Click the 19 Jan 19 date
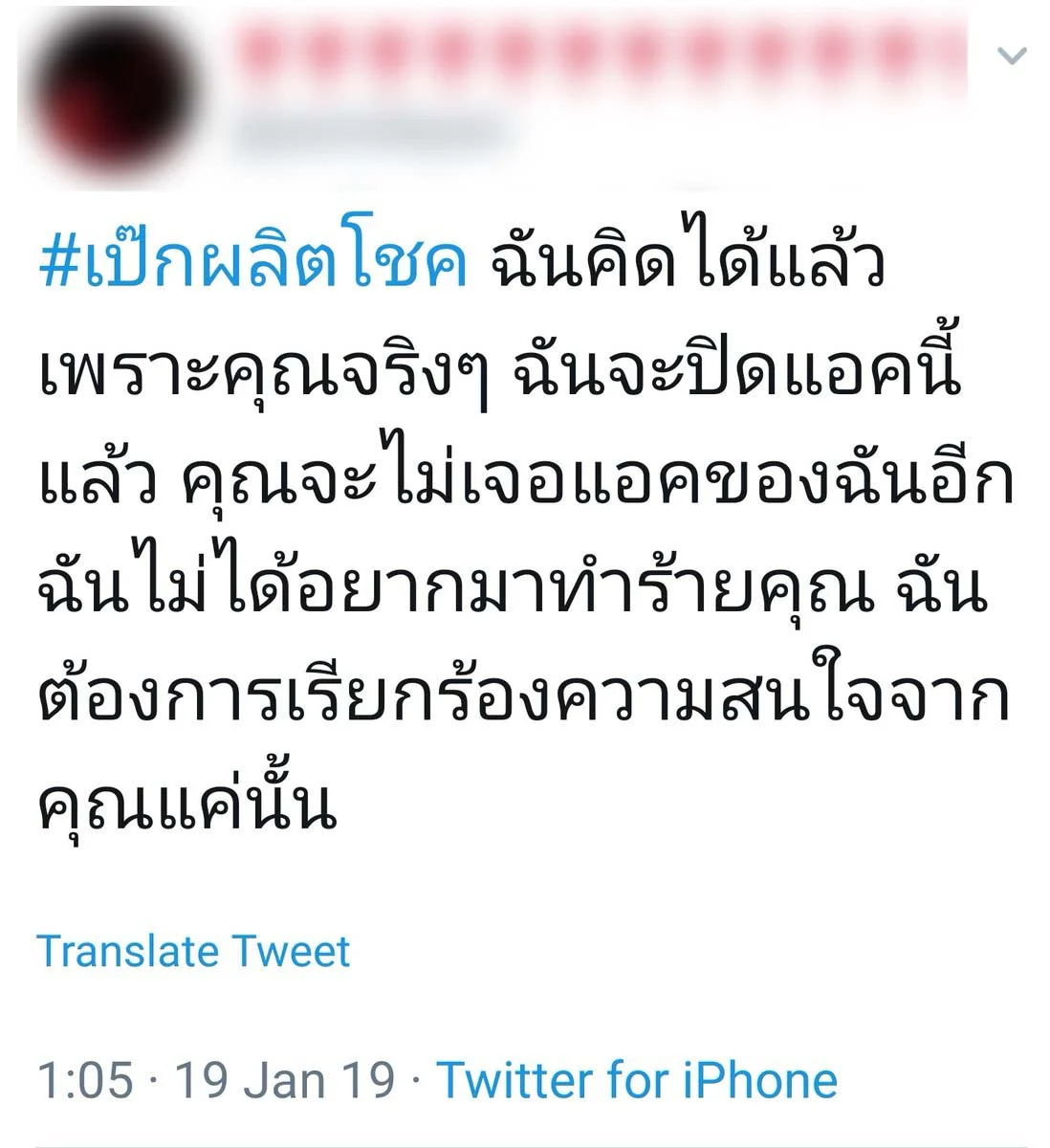This screenshot has width=1050, height=1148. click(x=285, y=1080)
